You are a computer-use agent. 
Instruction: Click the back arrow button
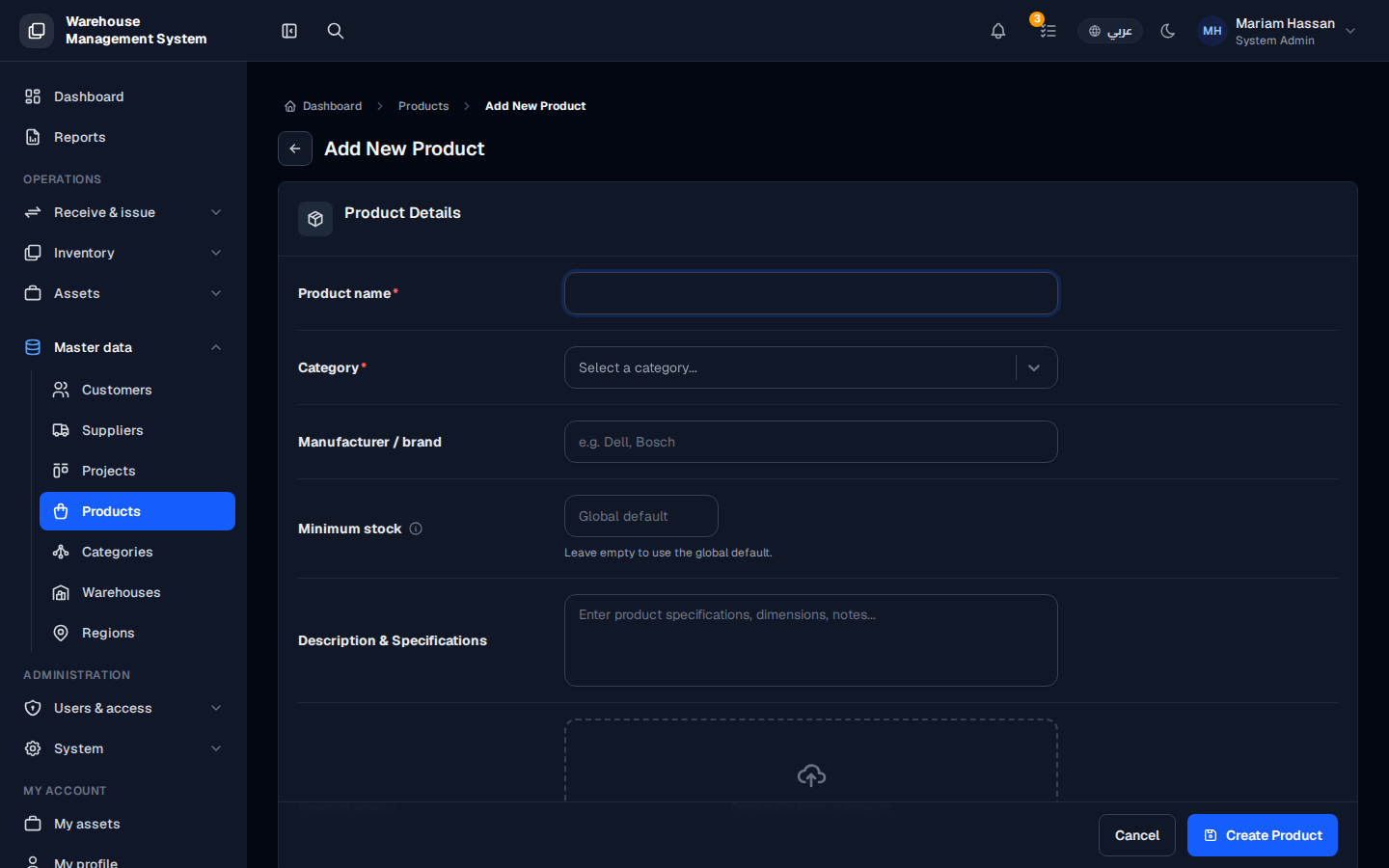pos(295,149)
